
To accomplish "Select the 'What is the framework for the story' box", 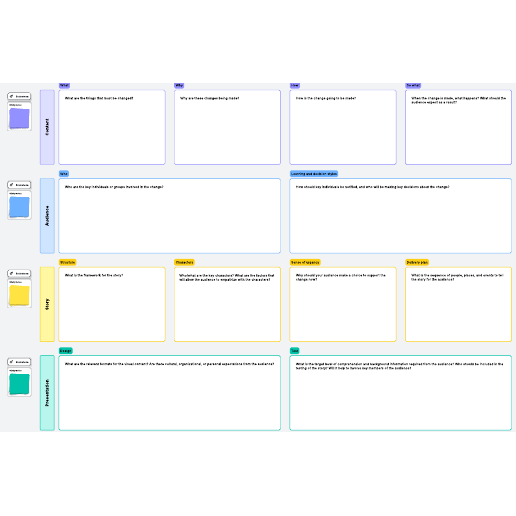I will pos(112,304).
